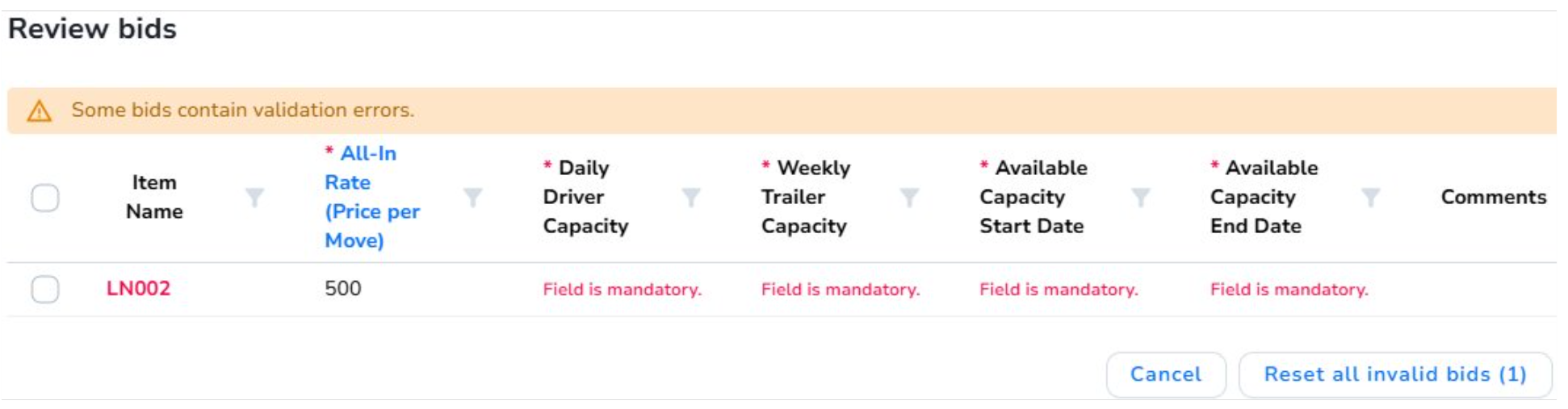Toggle the select-all bids header checkbox
Image resolution: width=1568 pixels, height=409 pixels.
[45, 198]
